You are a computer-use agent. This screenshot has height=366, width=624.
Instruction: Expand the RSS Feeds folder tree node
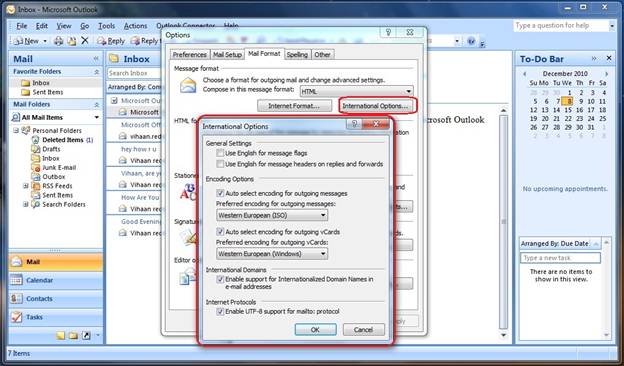point(26,186)
